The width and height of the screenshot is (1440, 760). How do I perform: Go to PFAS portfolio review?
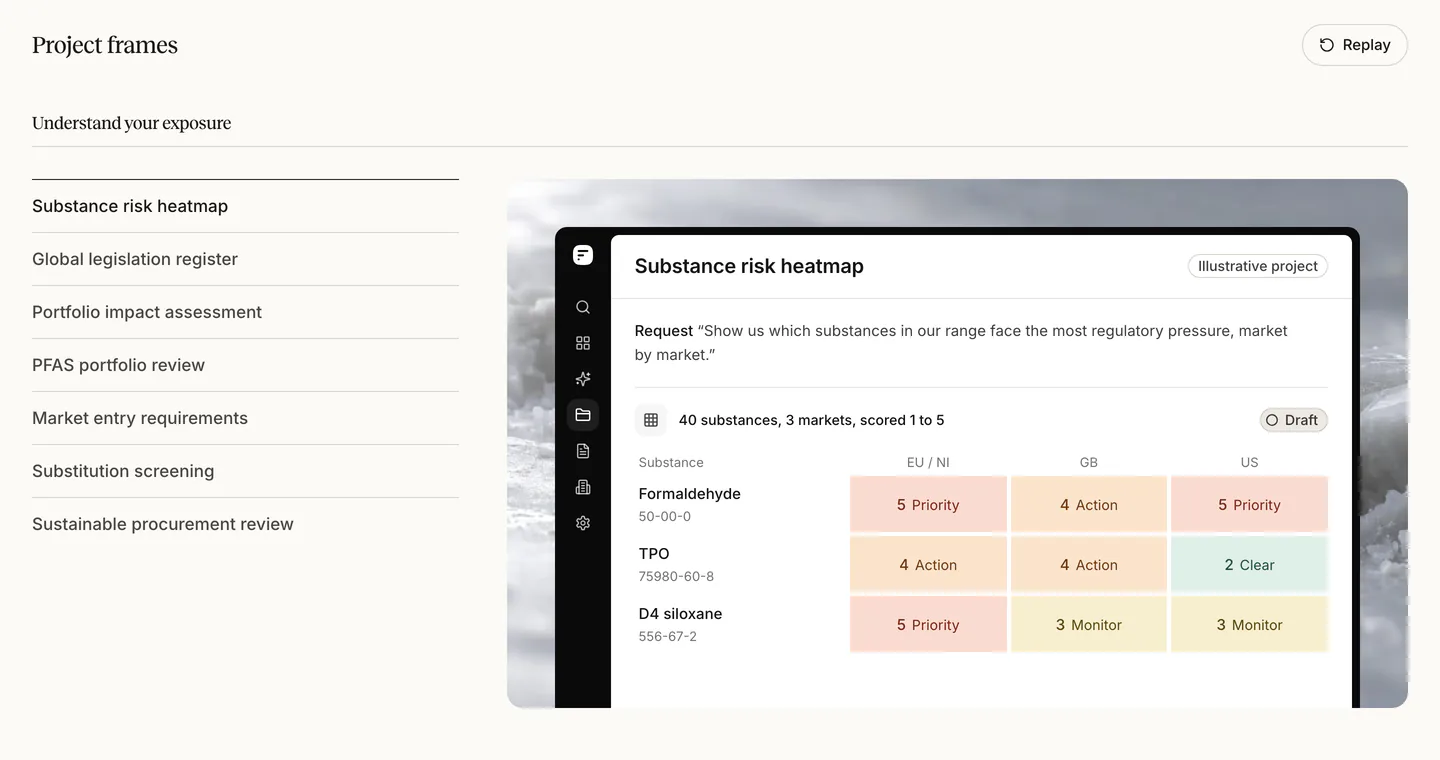[245, 365]
